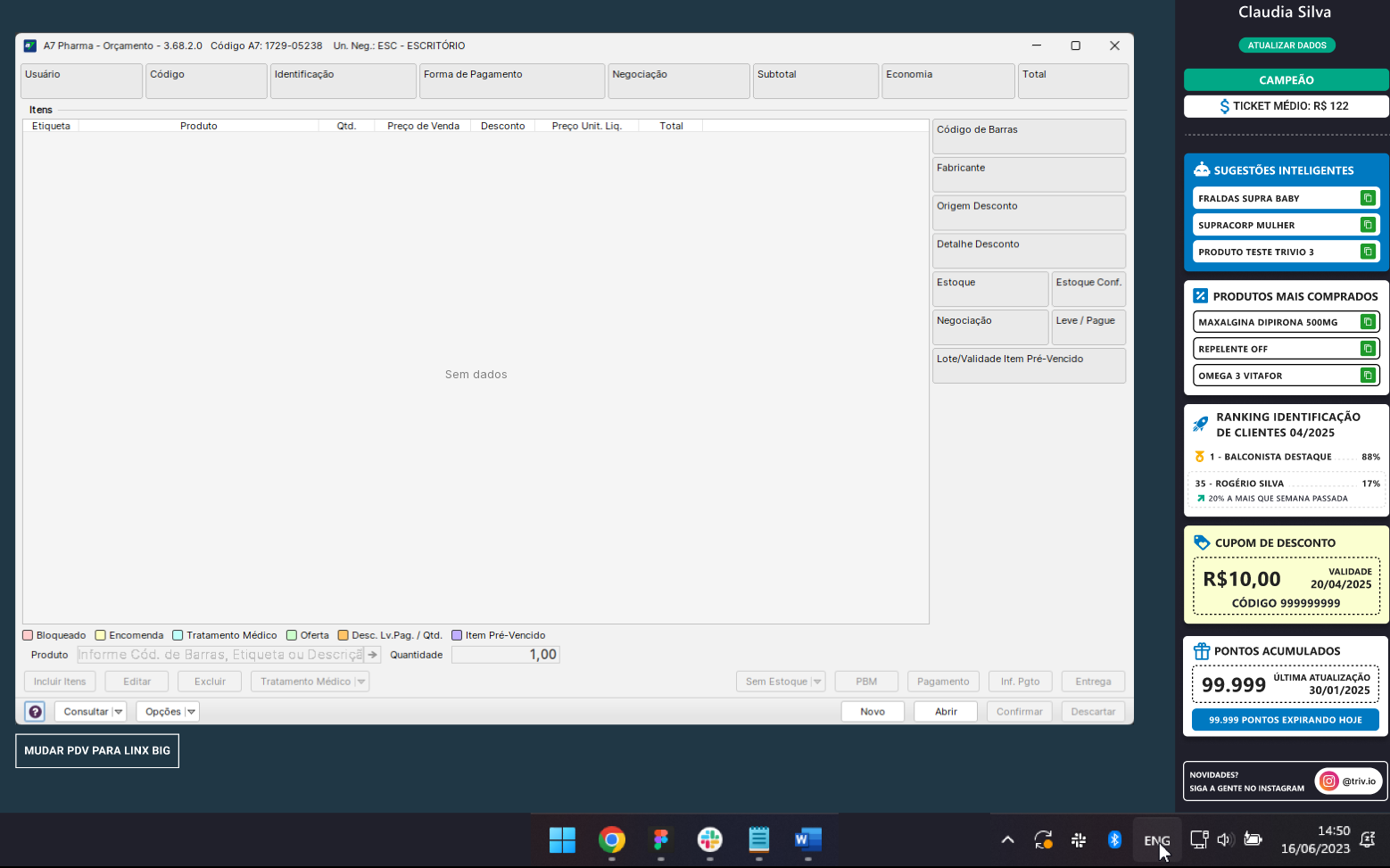Expand the Sem Estoque dropdown arrow

(816, 682)
